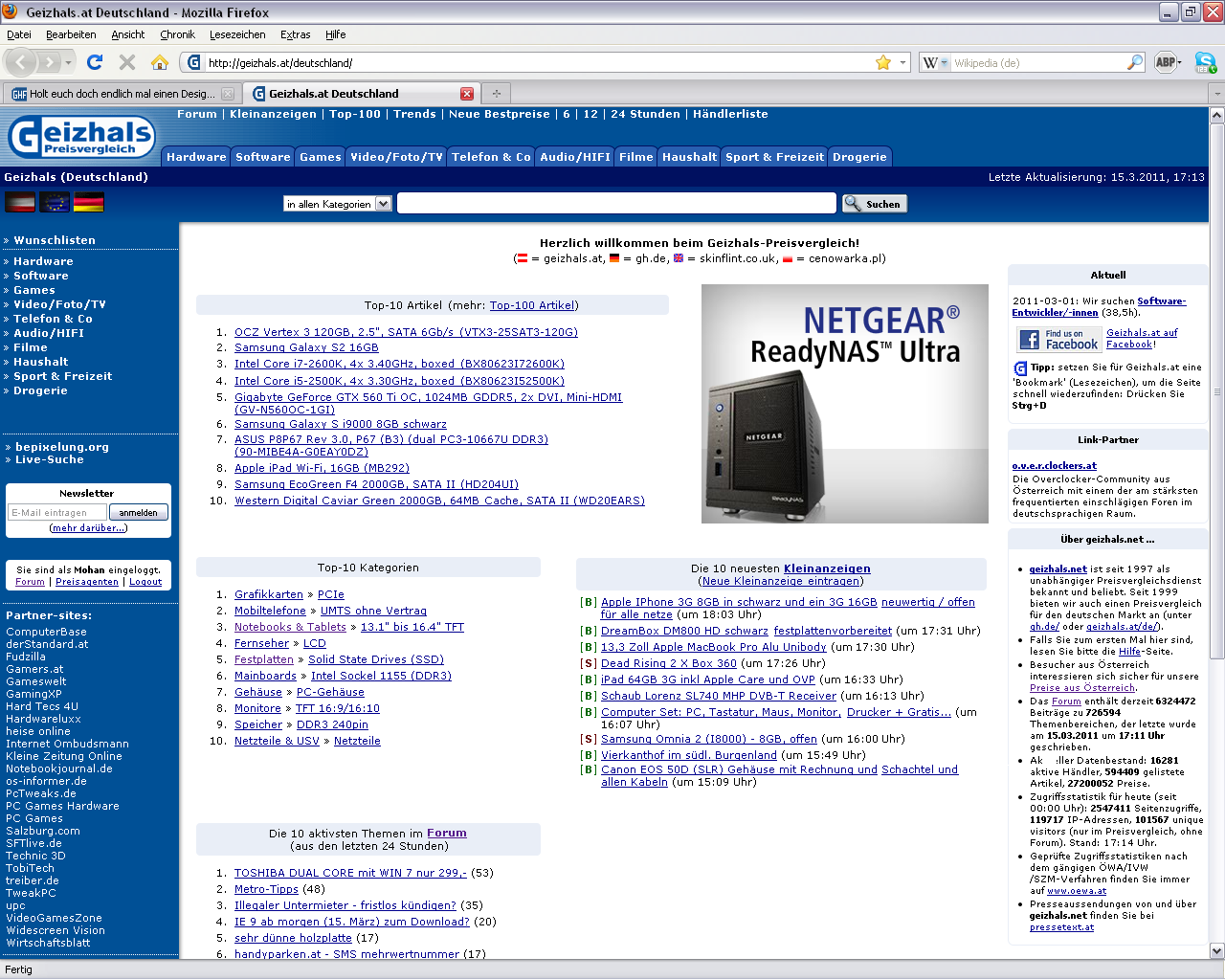Click the Logout link

click(x=145, y=582)
